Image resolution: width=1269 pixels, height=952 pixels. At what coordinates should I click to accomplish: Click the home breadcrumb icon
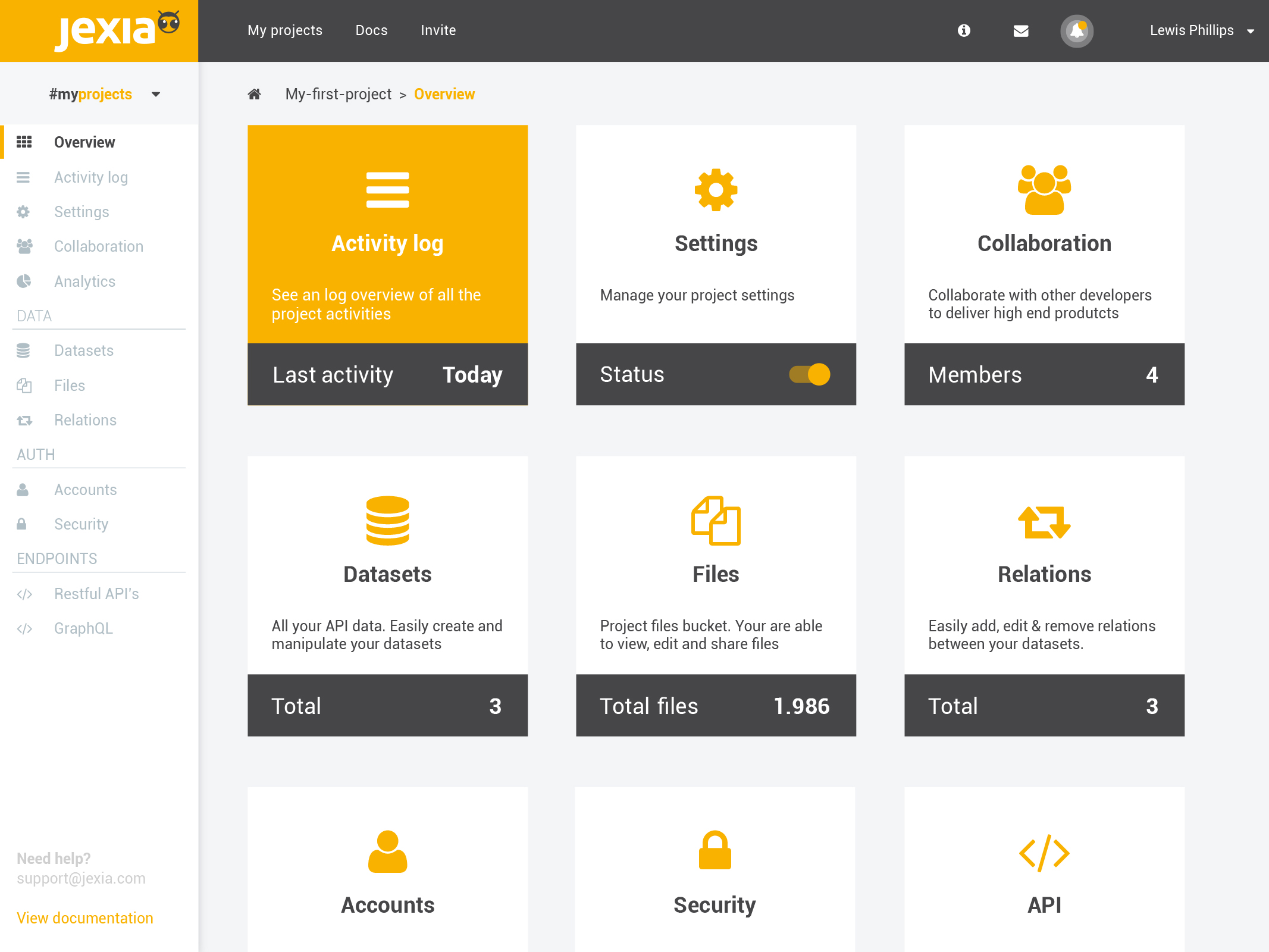(255, 94)
